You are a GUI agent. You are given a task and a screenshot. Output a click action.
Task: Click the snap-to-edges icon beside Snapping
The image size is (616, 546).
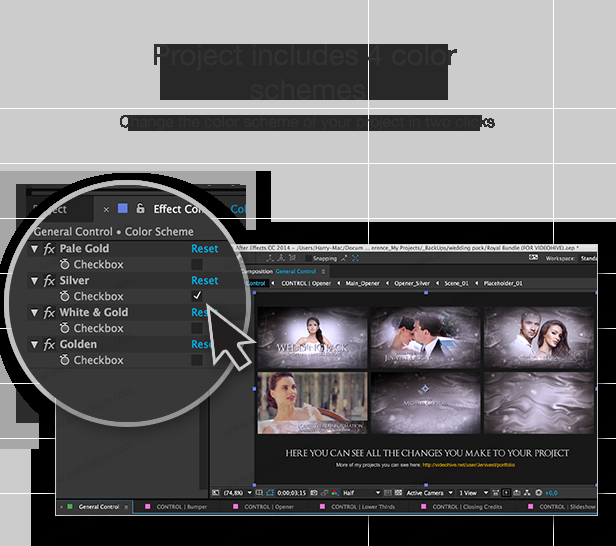pyautogui.click(x=344, y=258)
